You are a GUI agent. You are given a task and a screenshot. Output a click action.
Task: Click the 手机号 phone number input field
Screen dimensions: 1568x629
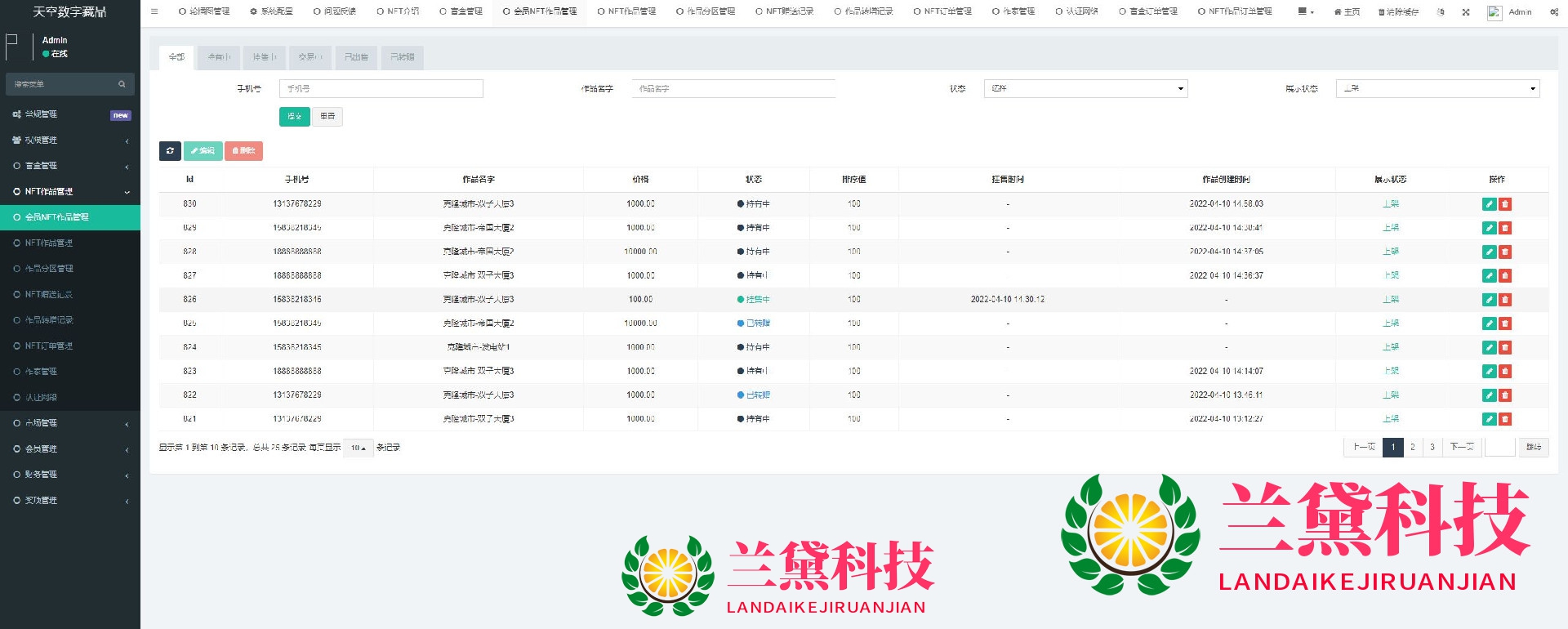coord(381,88)
